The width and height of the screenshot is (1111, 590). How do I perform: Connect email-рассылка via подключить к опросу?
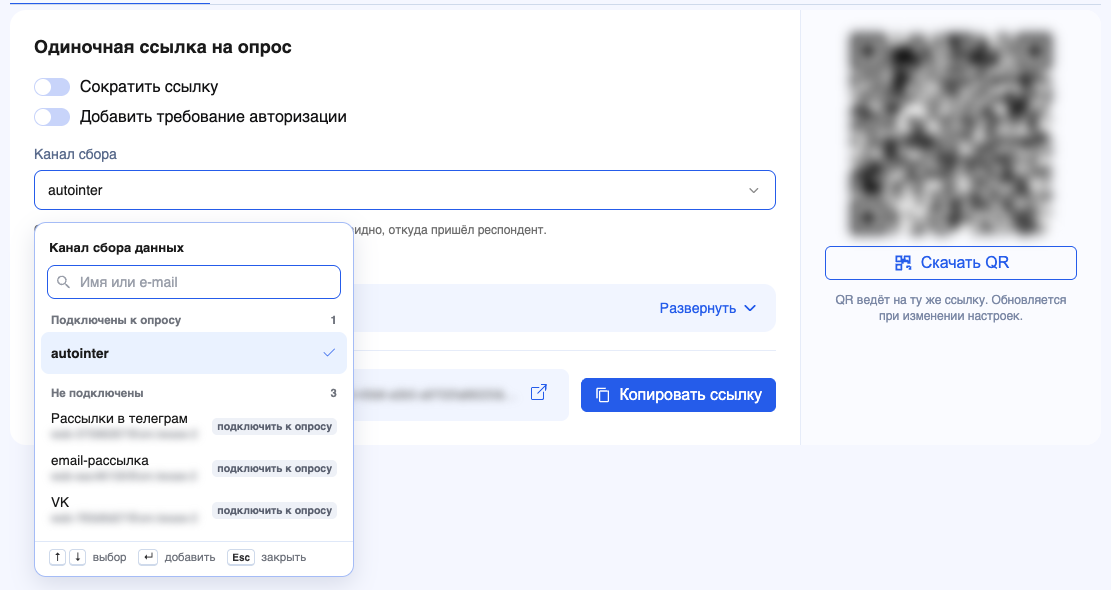tap(274, 468)
